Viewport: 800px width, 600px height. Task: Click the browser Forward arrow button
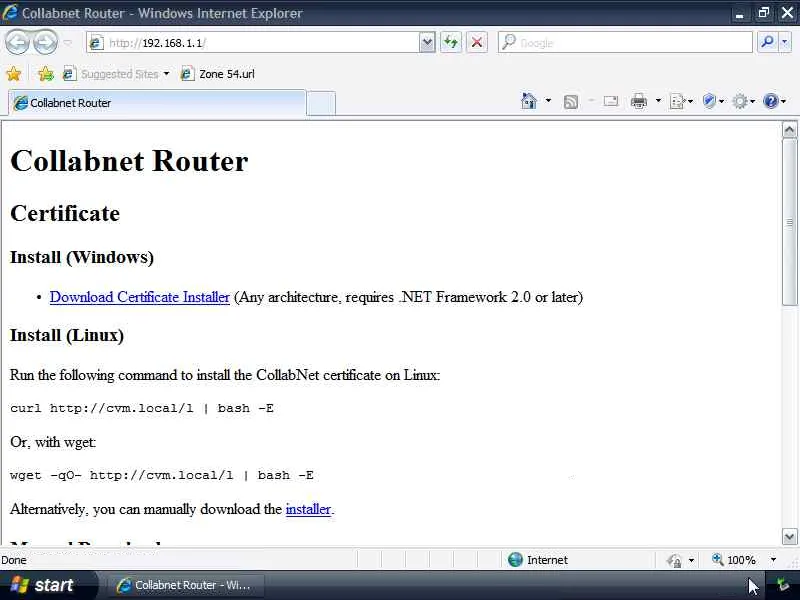point(45,42)
